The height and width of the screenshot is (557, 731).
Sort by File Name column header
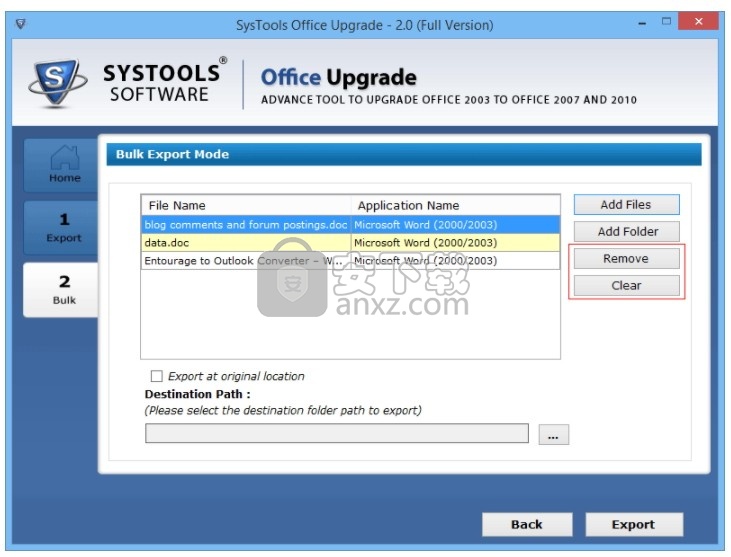pyautogui.click(x=246, y=206)
